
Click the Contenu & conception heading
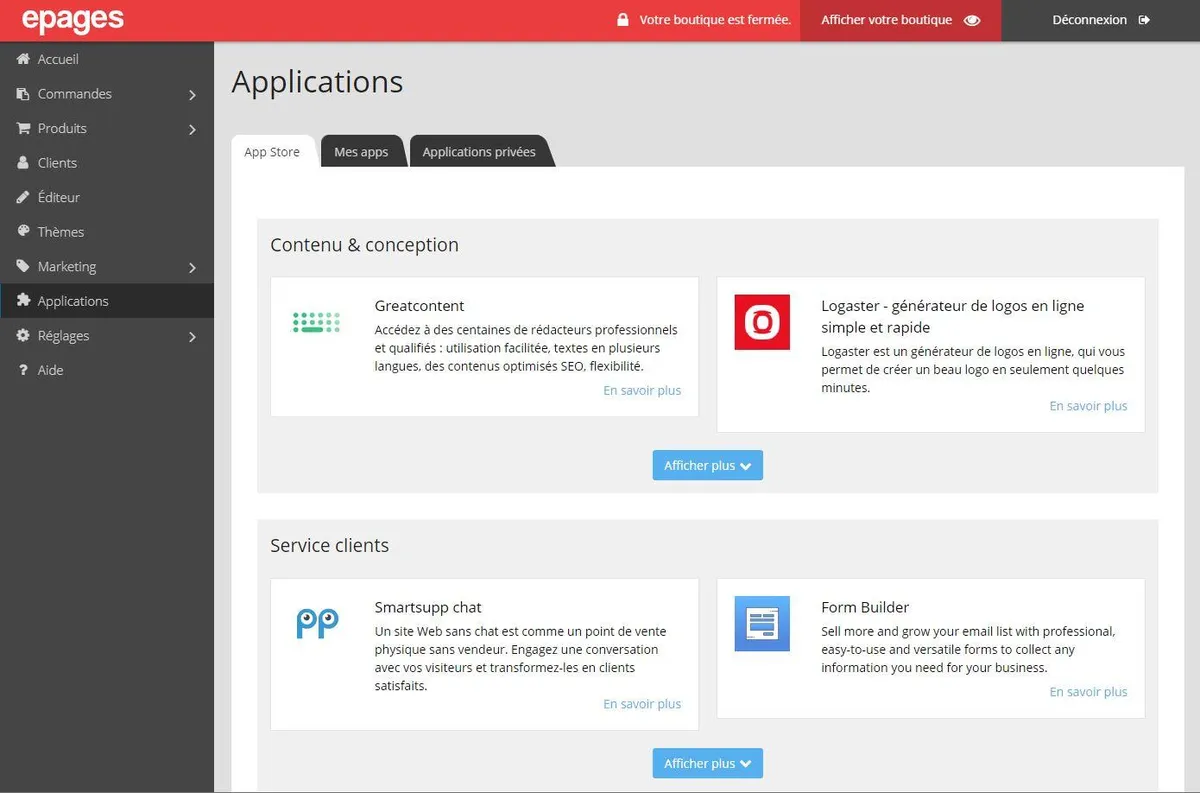pyautogui.click(x=364, y=245)
